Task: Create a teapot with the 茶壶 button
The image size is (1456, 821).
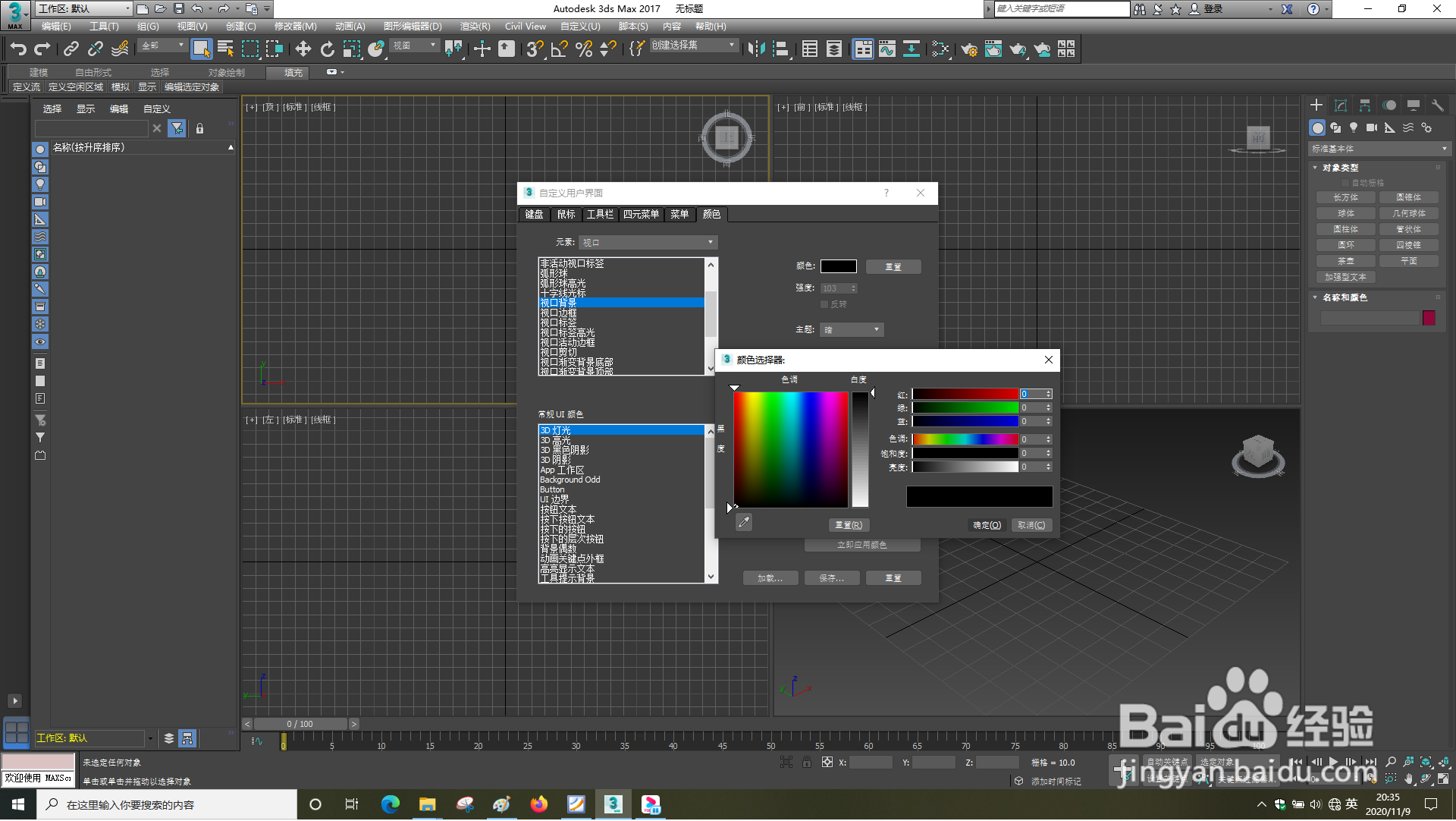Action: click(x=1345, y=260)
